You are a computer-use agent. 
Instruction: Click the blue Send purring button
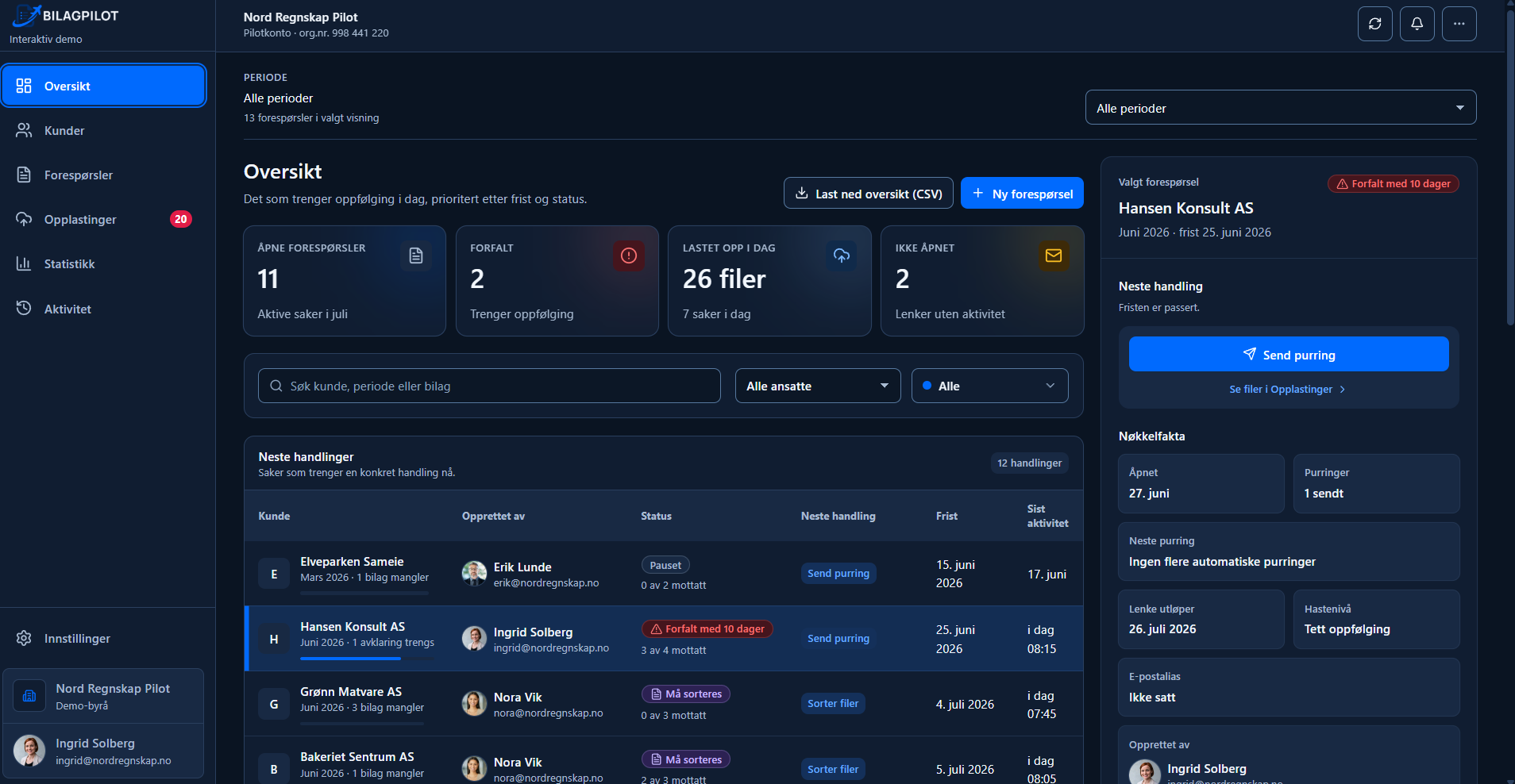pyautogui.click(x=1289, y=355)
